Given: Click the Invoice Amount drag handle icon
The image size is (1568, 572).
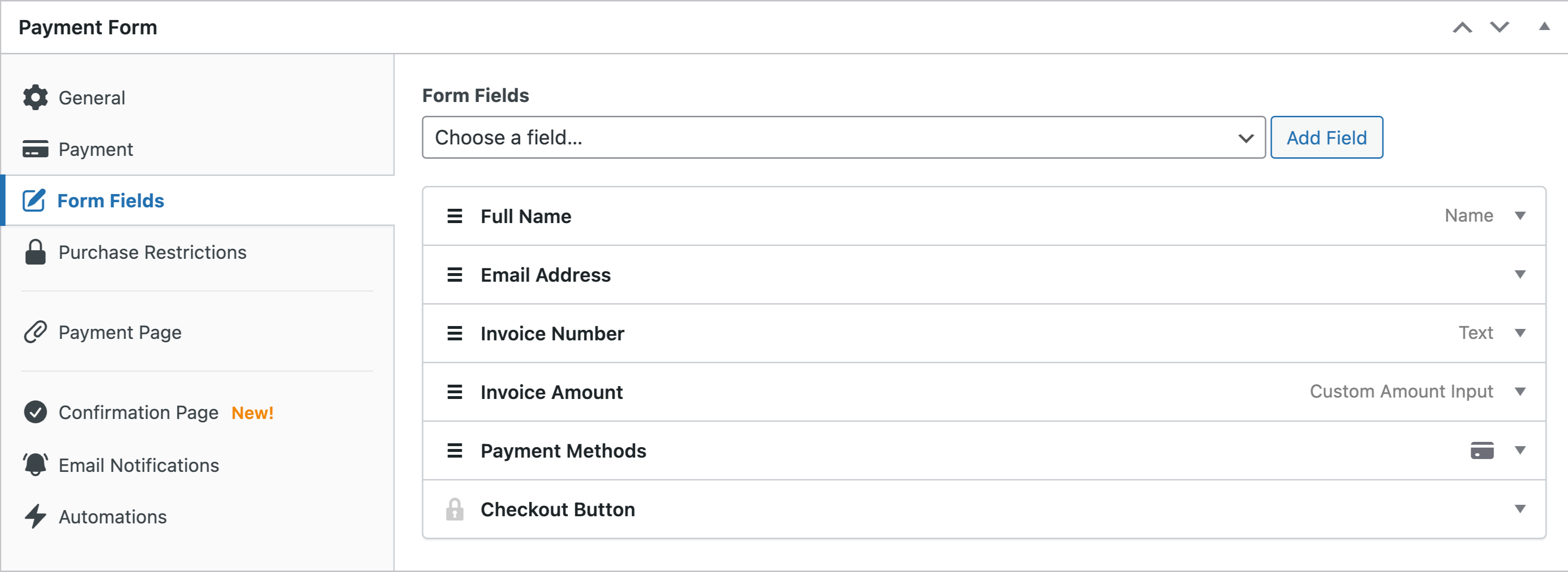Looking at the screenshot, I should pos(455,392).
